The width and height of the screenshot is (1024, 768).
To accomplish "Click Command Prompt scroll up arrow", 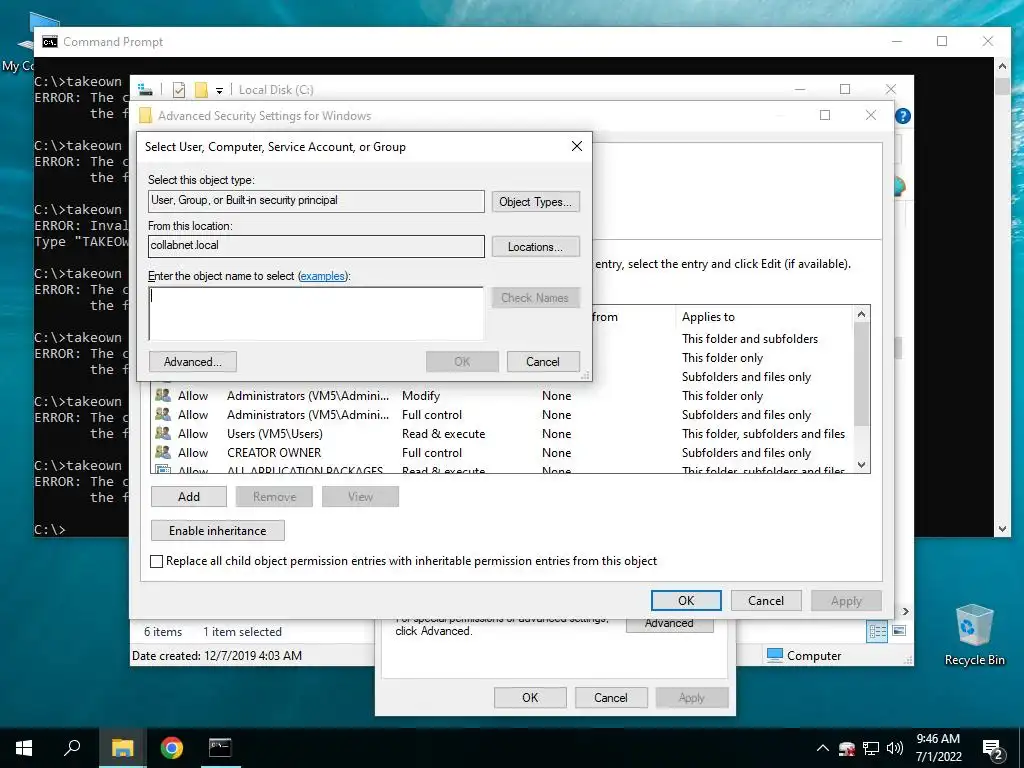I will (1002, 66).
